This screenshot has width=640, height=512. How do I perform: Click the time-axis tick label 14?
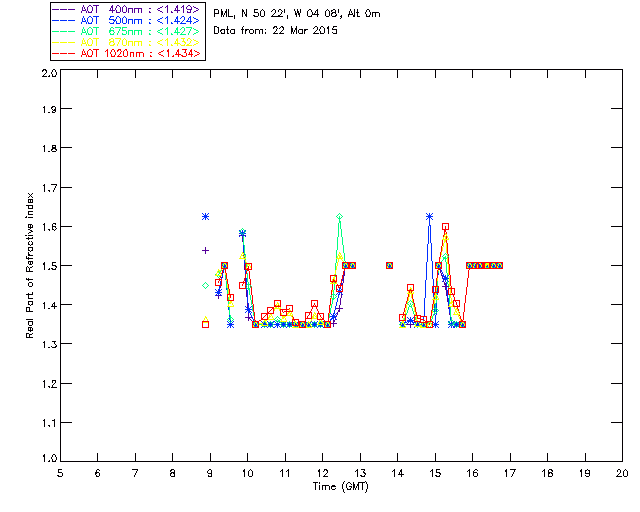[x=398, y=473]
